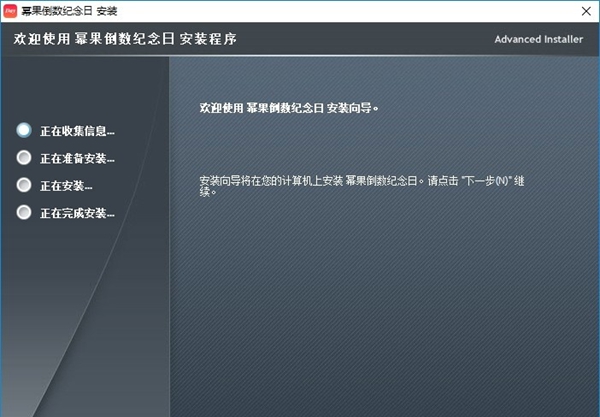
Task: Click the Advanced Installer label
Action: (x=538, y=39)
